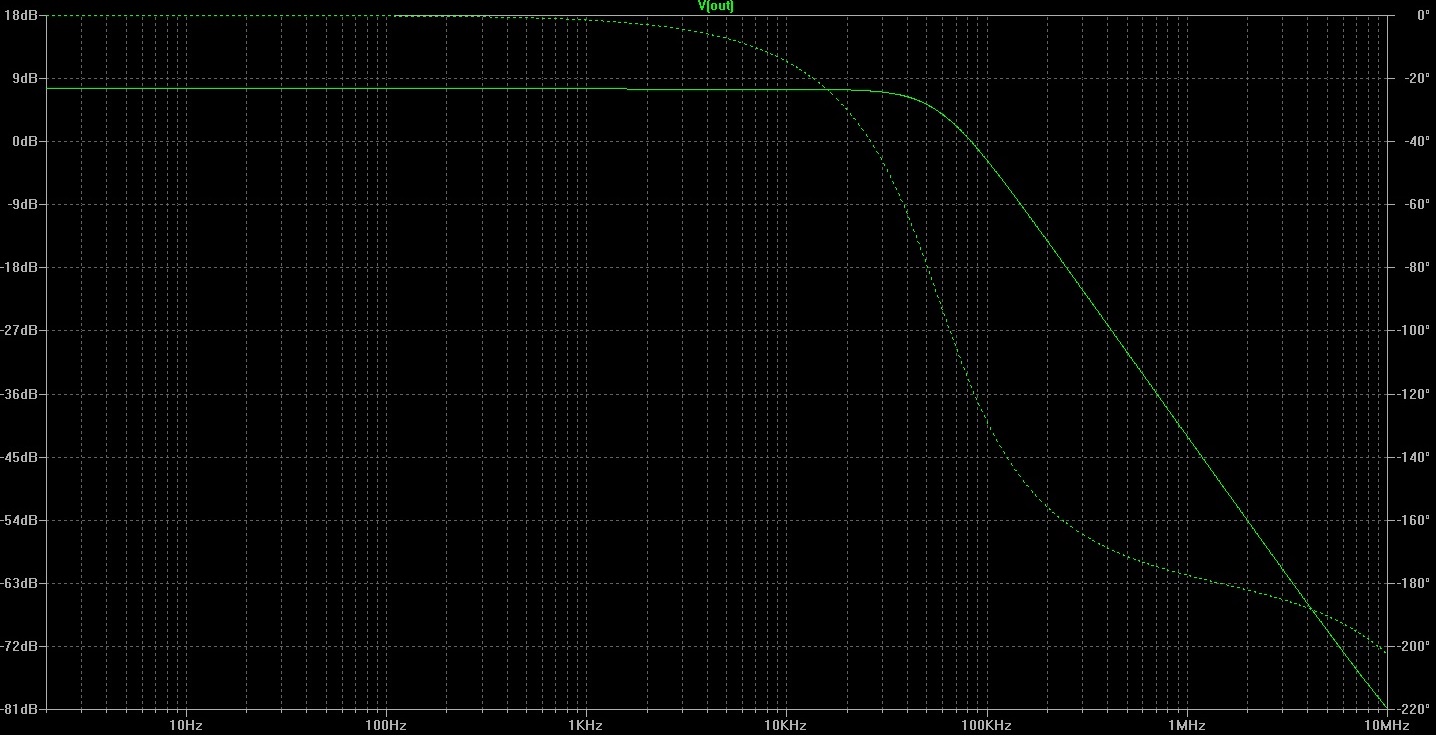Click the -160° phase axis label
This screenshot has width=1436, height=739.
pyautogui.click(x=1413, y=520)
